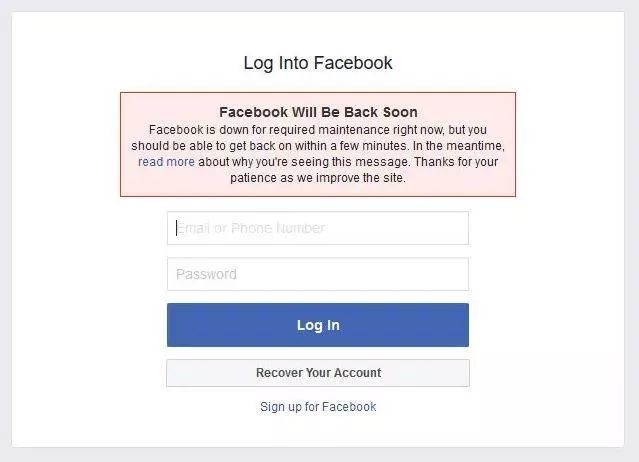The height and width of the screenshot is (462, 639).
Task: Click the Recover Your Account button text
Action: tap(318, 373)
